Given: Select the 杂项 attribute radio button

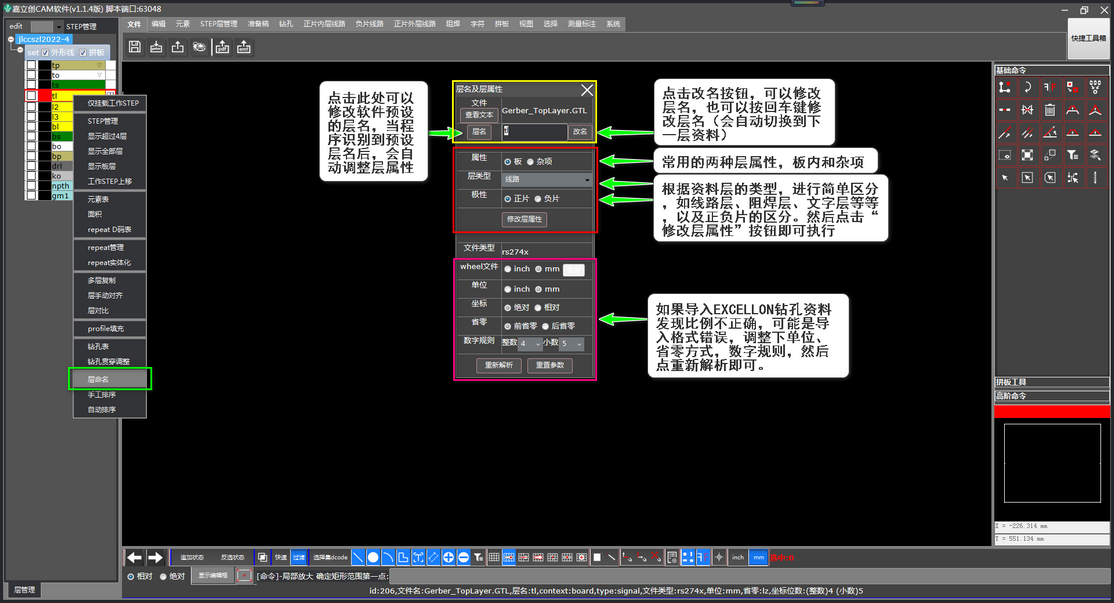Looking at the screenshot, I should coord(530,162).
